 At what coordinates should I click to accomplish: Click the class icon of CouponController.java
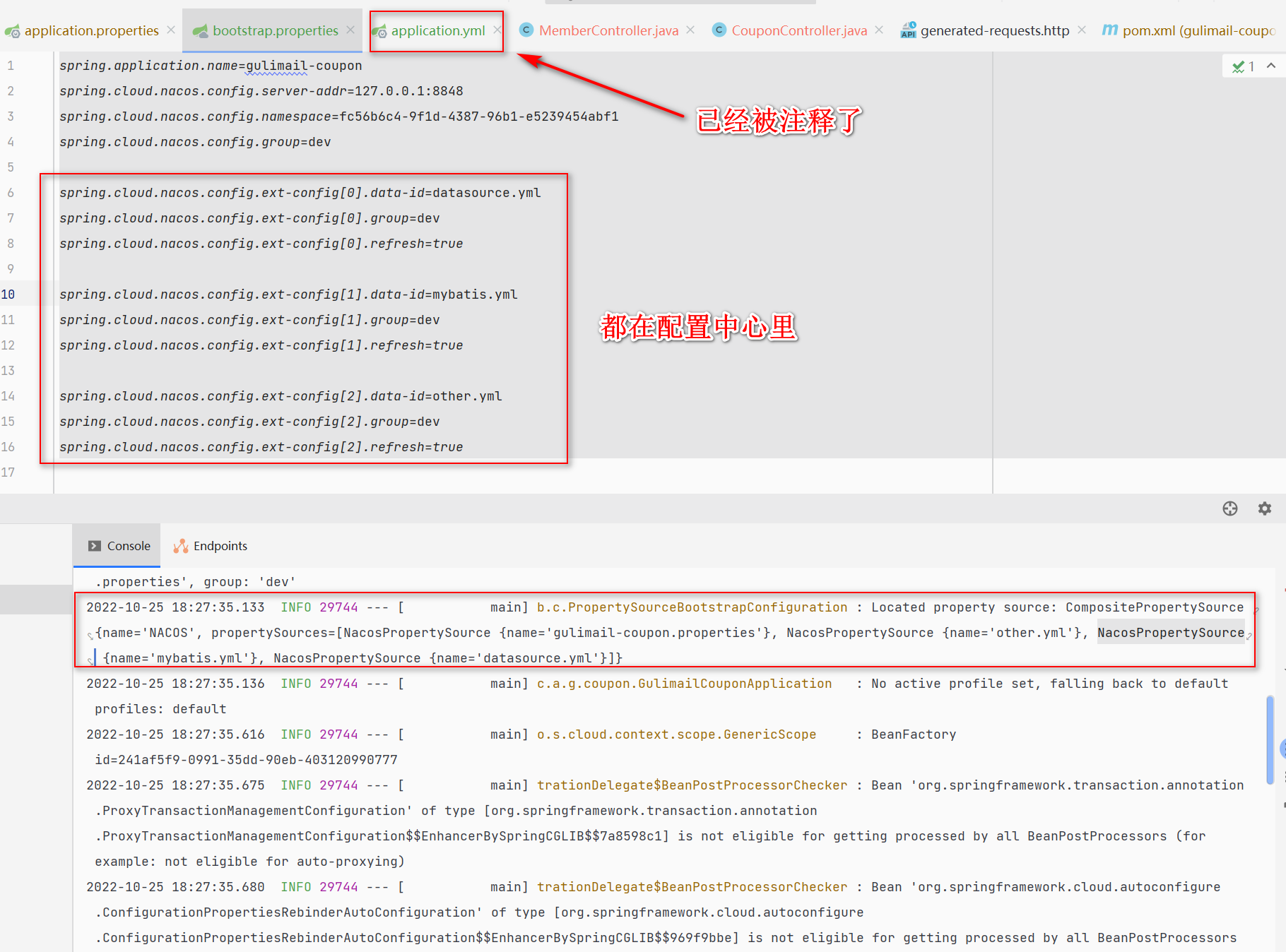click(719, 30)
